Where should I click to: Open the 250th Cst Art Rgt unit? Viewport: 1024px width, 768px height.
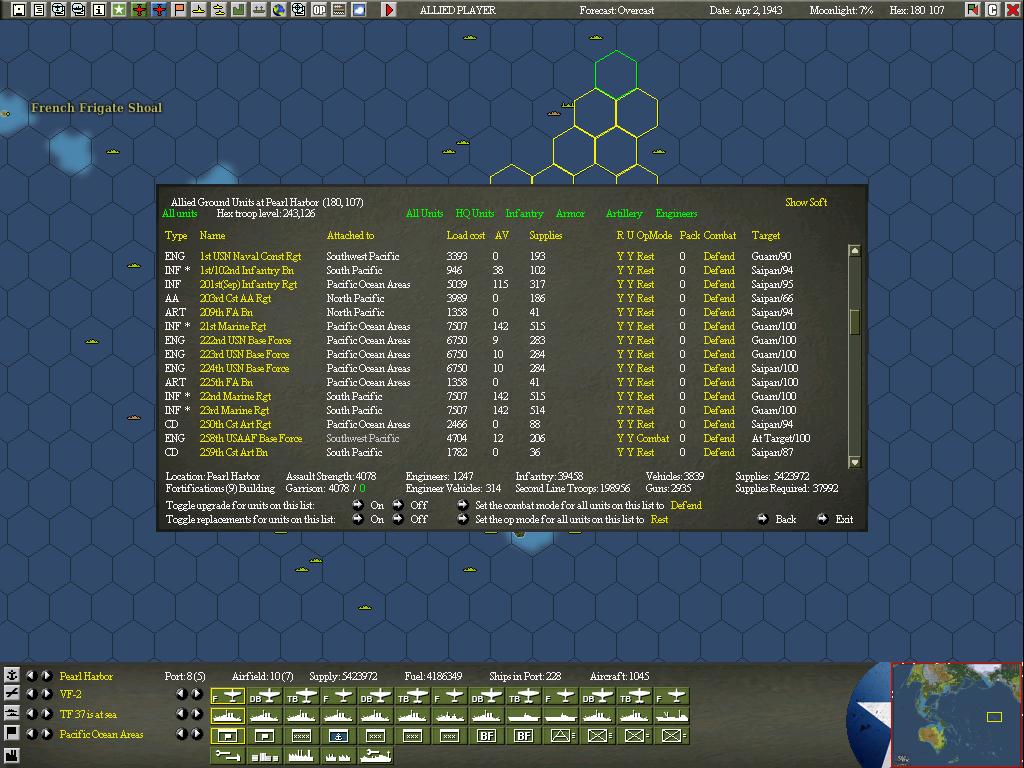pyautogui.click(x=235, y=424)
